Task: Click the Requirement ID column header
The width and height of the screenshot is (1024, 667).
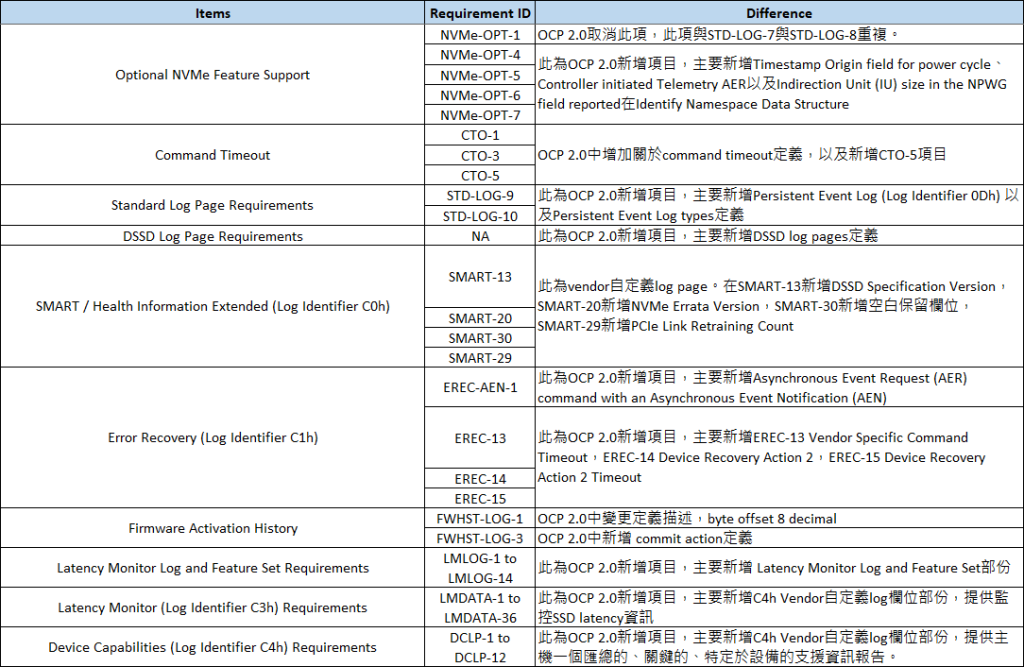Action: click(480, 13)
